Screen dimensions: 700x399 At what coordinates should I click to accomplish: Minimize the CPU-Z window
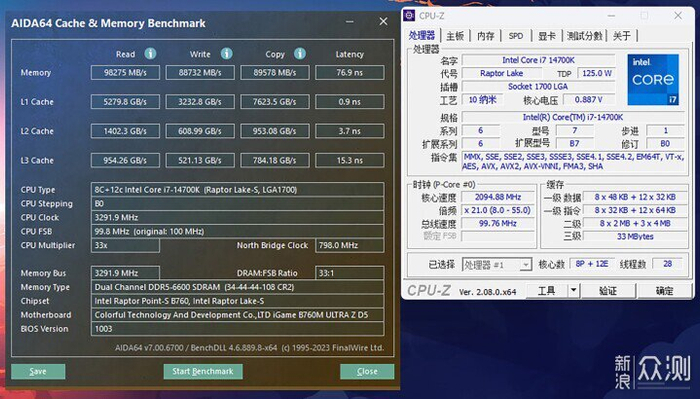(611, 16)
